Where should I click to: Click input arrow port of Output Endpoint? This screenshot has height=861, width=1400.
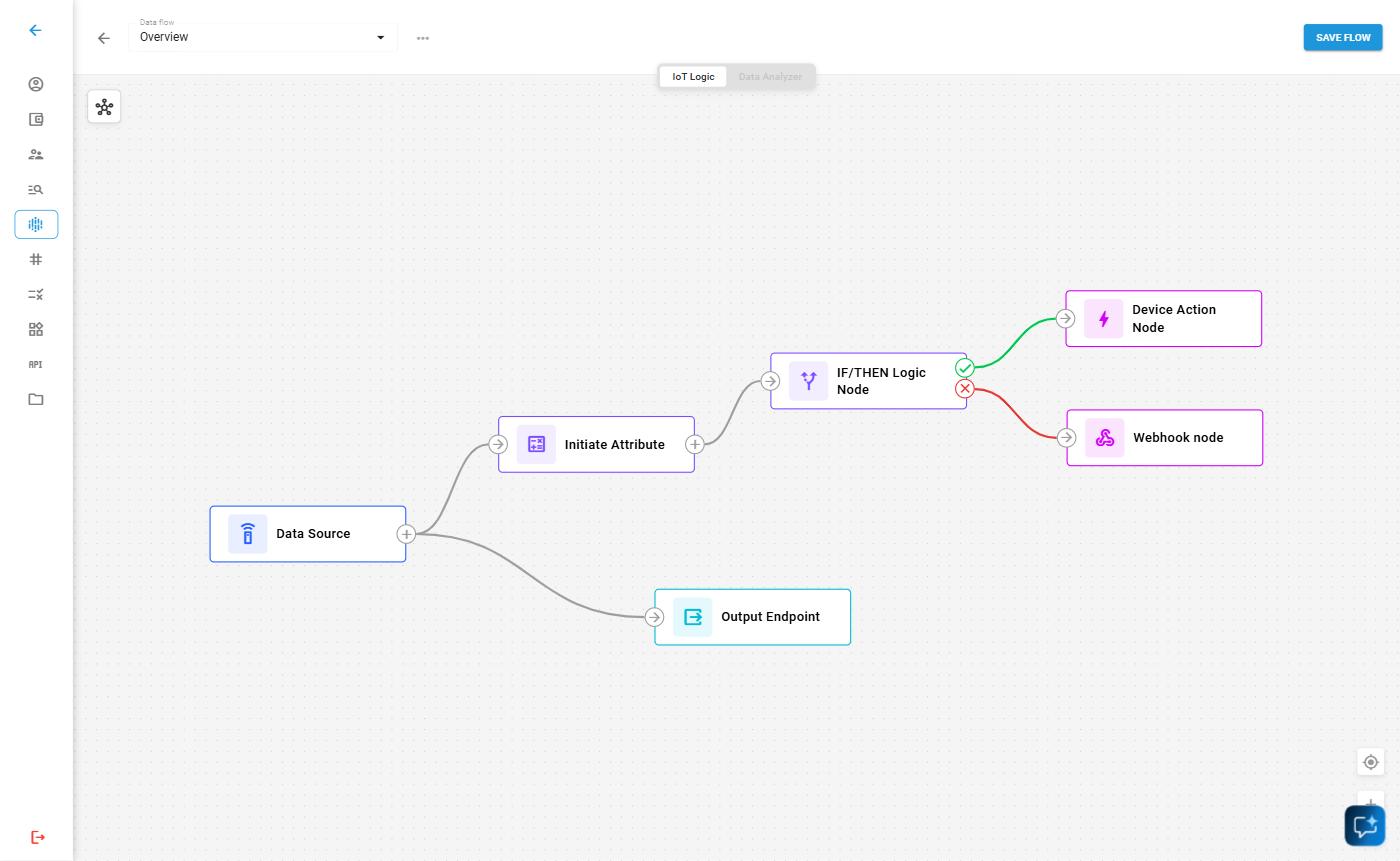coord(655,617)
